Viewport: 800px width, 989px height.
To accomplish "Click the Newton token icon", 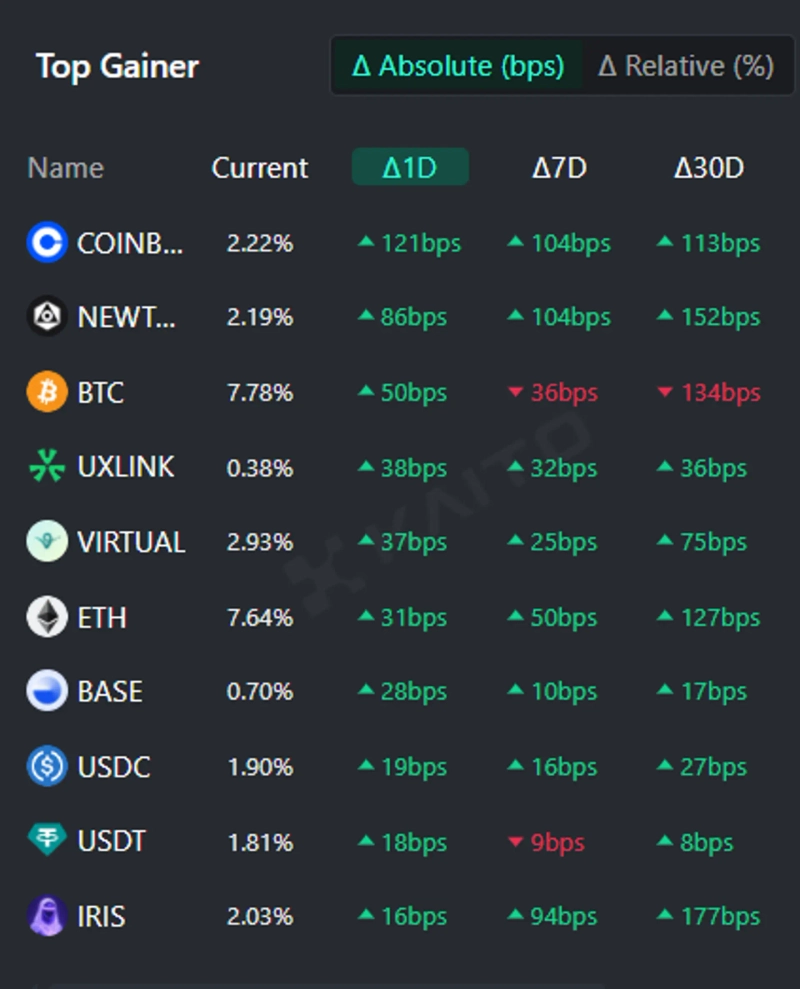I will click(x=47, y=317).
